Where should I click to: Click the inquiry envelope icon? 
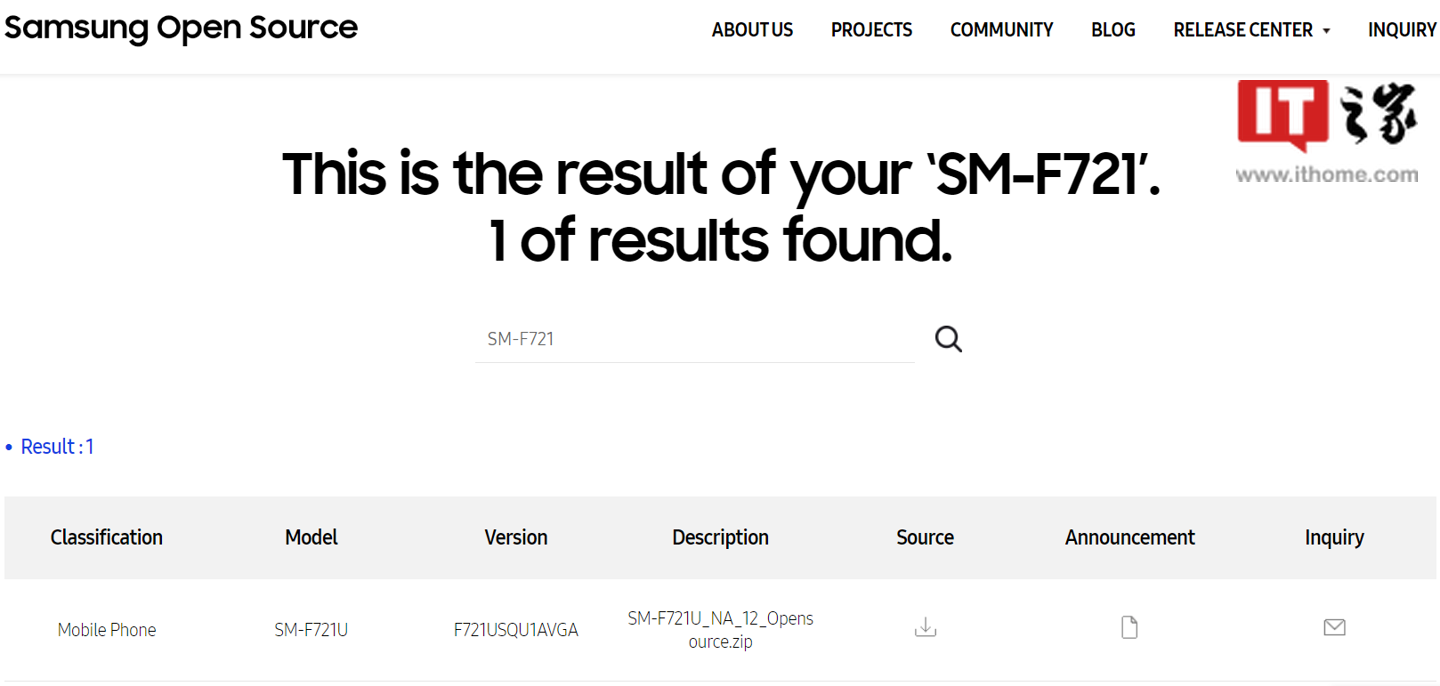1334,627
